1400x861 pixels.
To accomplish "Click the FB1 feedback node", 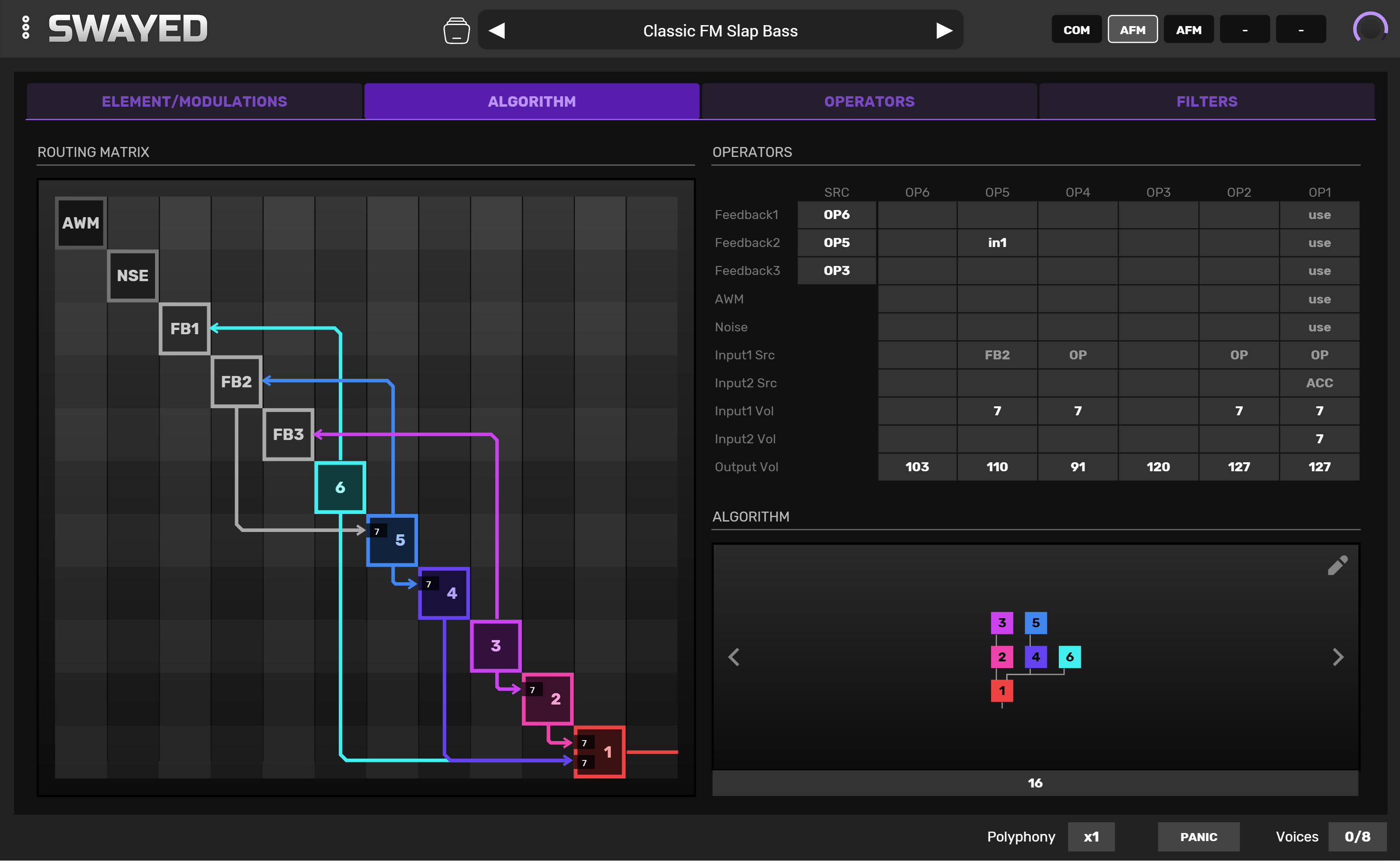I will pos(184,329).
